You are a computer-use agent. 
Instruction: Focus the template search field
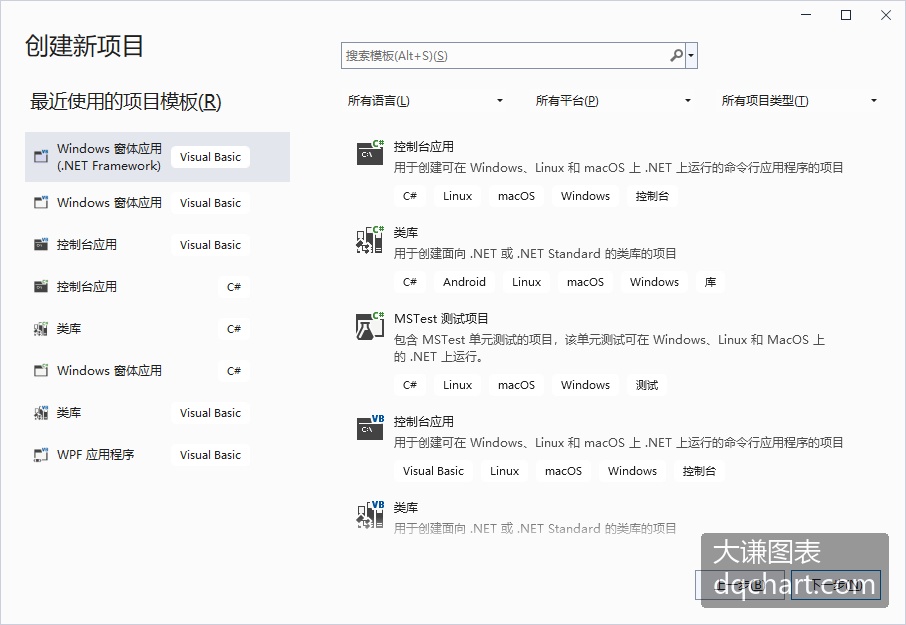point(513,55)
